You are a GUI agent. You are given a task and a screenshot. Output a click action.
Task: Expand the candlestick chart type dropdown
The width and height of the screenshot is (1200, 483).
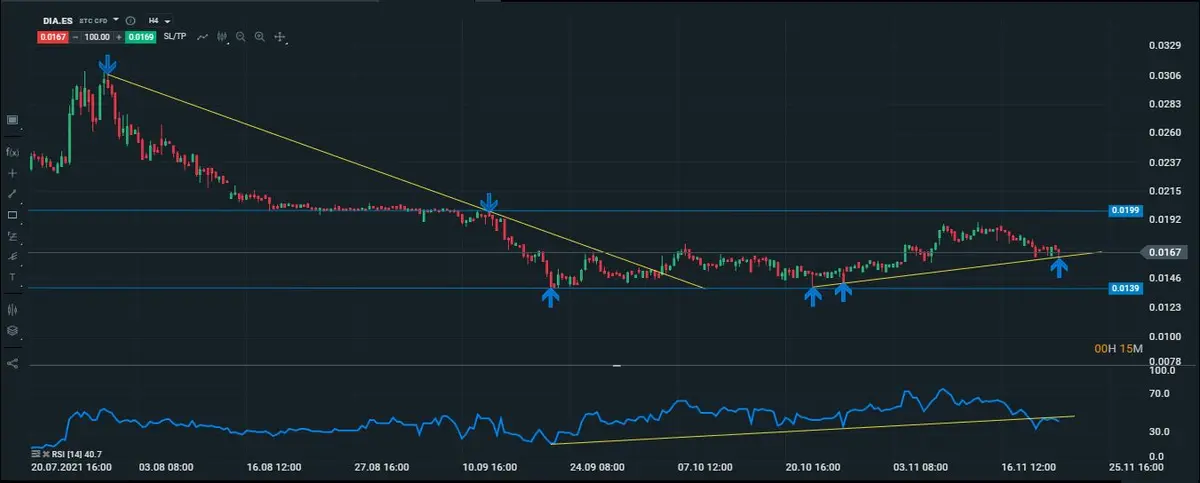pyautogui.click(x=224, y=37)
